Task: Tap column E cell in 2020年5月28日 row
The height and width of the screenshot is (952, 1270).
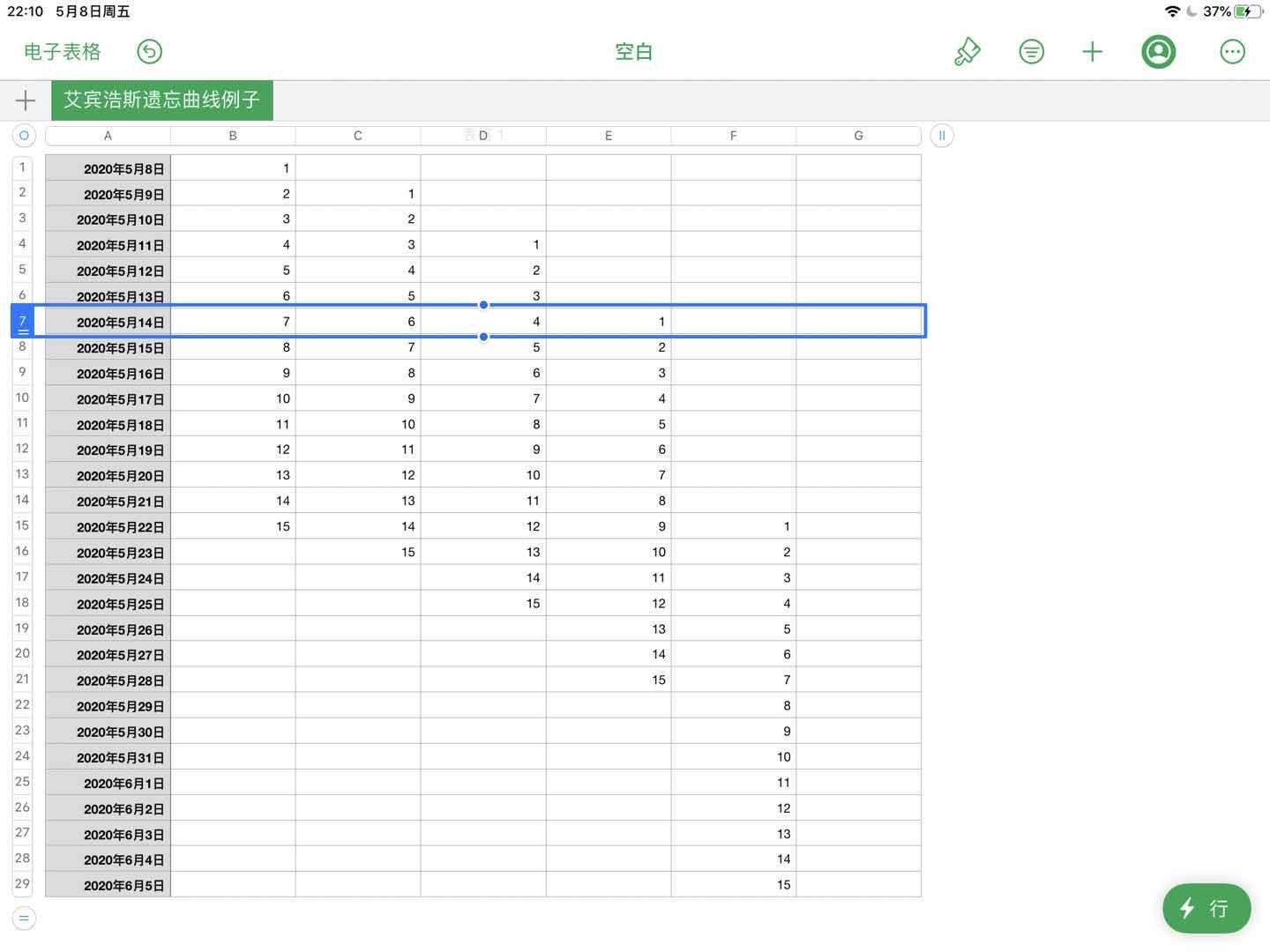Action: [x=609, y=681]
